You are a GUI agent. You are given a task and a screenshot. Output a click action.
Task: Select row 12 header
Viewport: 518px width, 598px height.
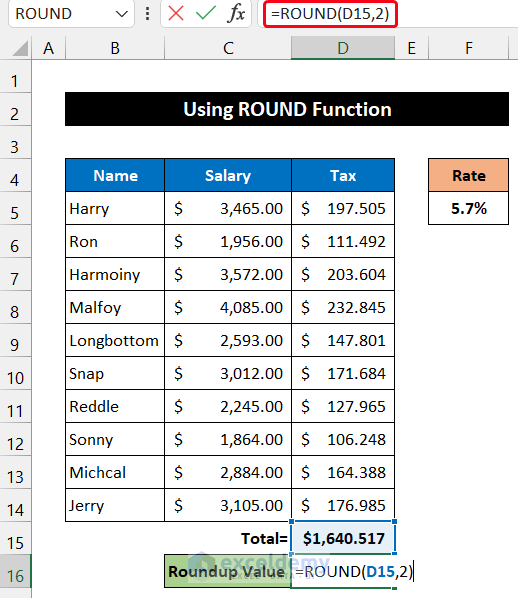(x=15, y=439)
